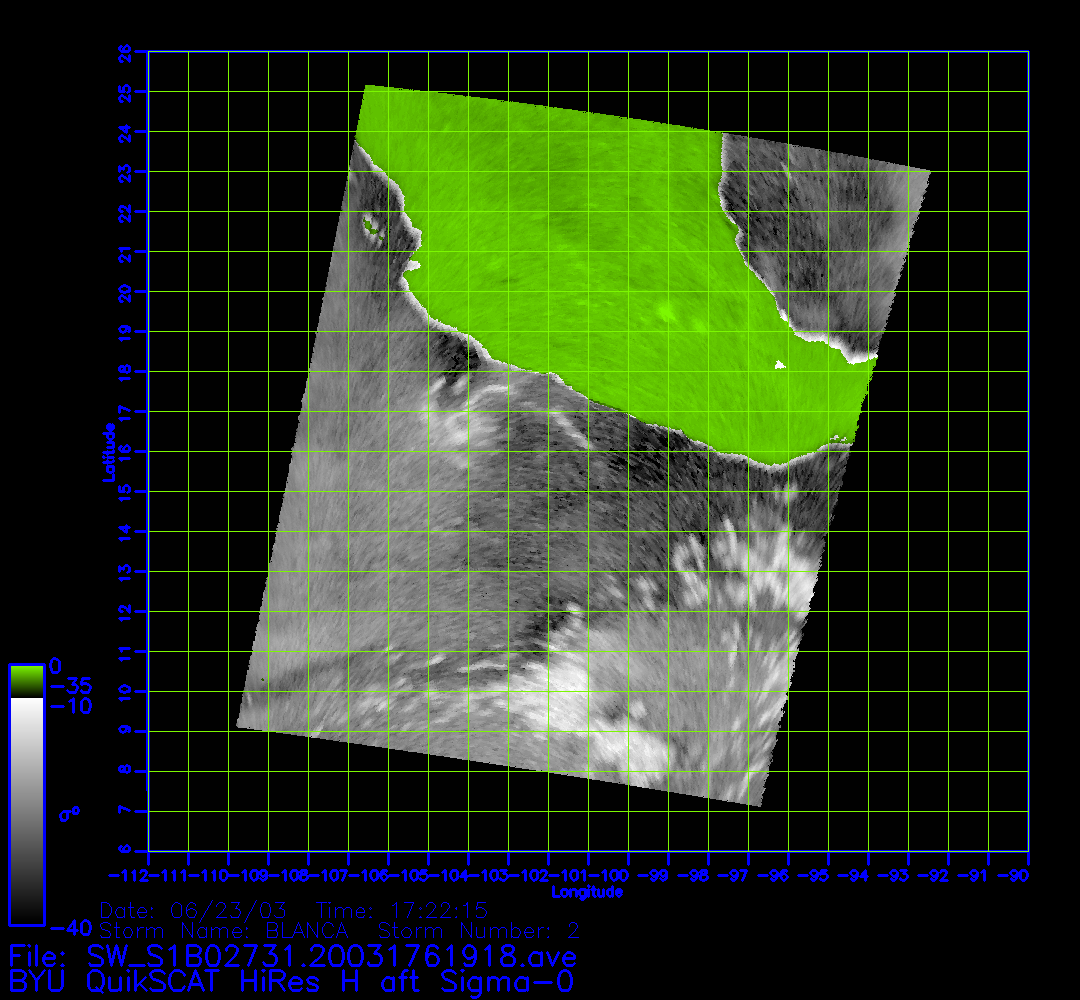Click the Longitude axis label
The height and width of the screenshot is (1000, 1080).
(x=587, y=892)
